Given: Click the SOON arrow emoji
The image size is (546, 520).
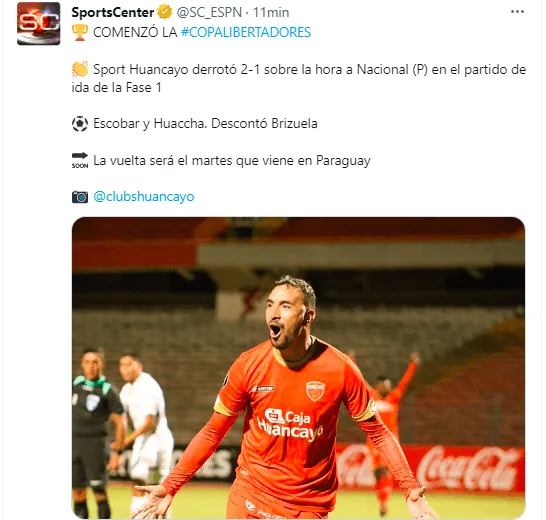Looking at the screenshot, I should coord(80,160).
